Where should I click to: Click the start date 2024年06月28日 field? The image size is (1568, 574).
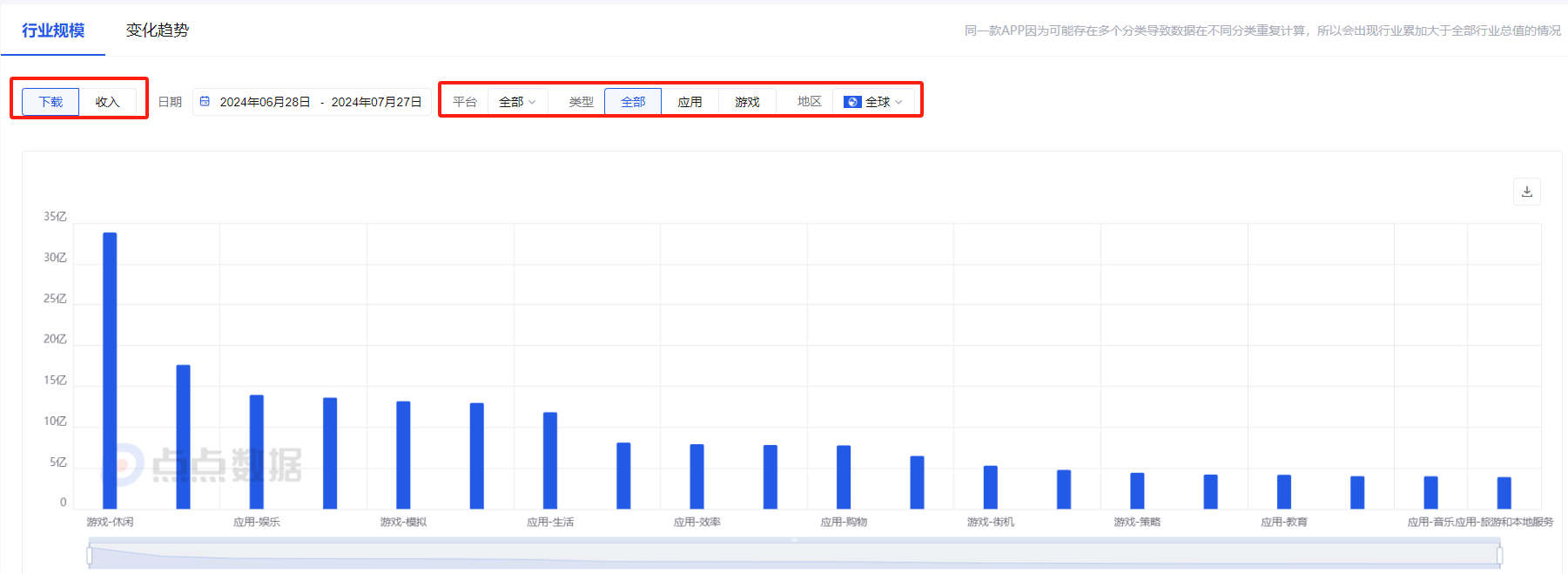coord(265,102)
